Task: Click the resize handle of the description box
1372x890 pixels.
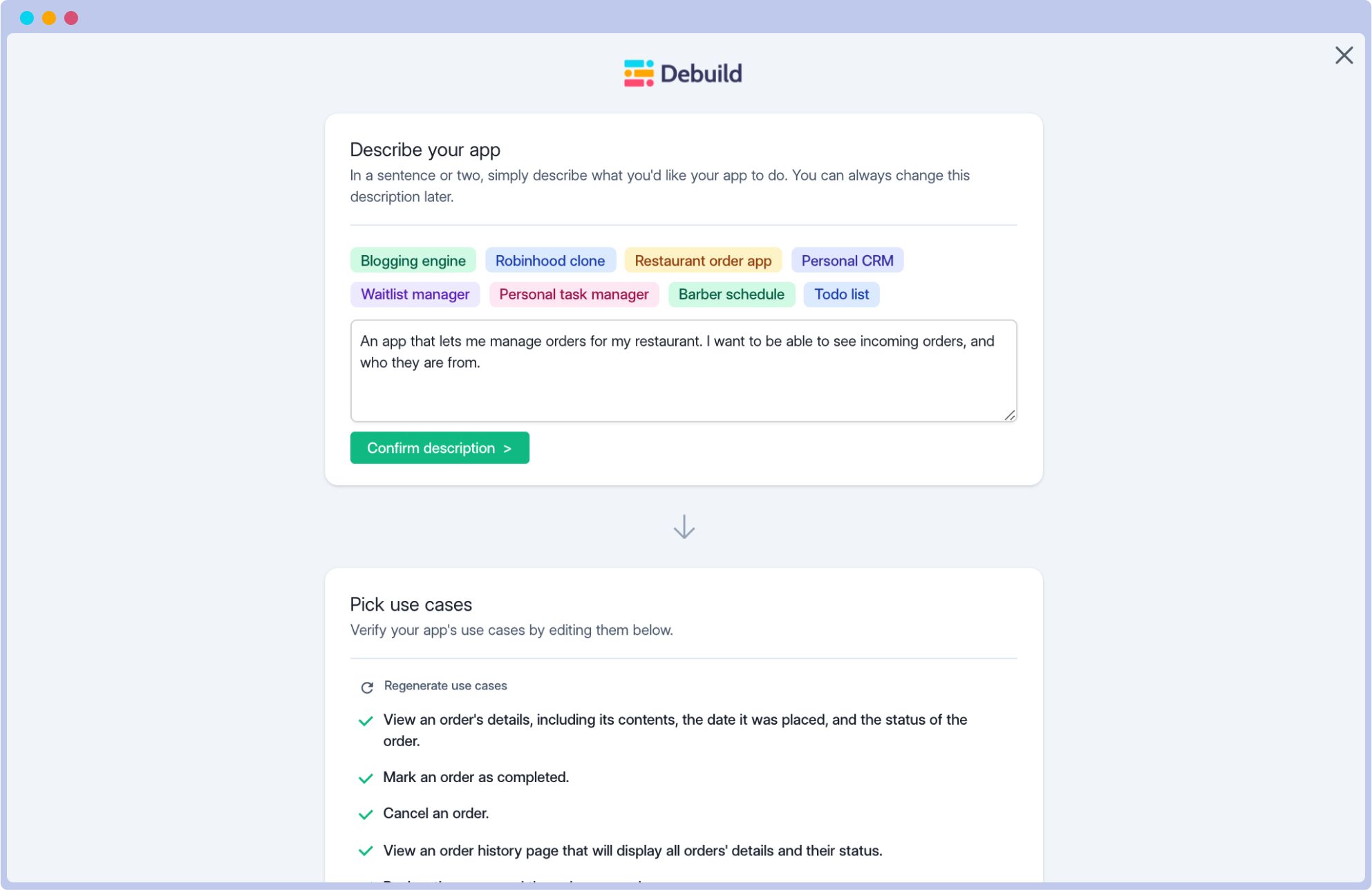Action: click(1010, 414)
